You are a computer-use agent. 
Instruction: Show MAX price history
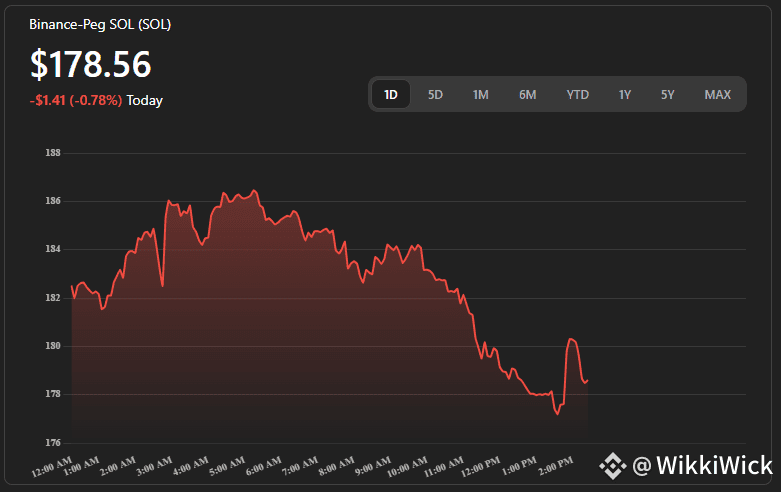pos(718,95)
